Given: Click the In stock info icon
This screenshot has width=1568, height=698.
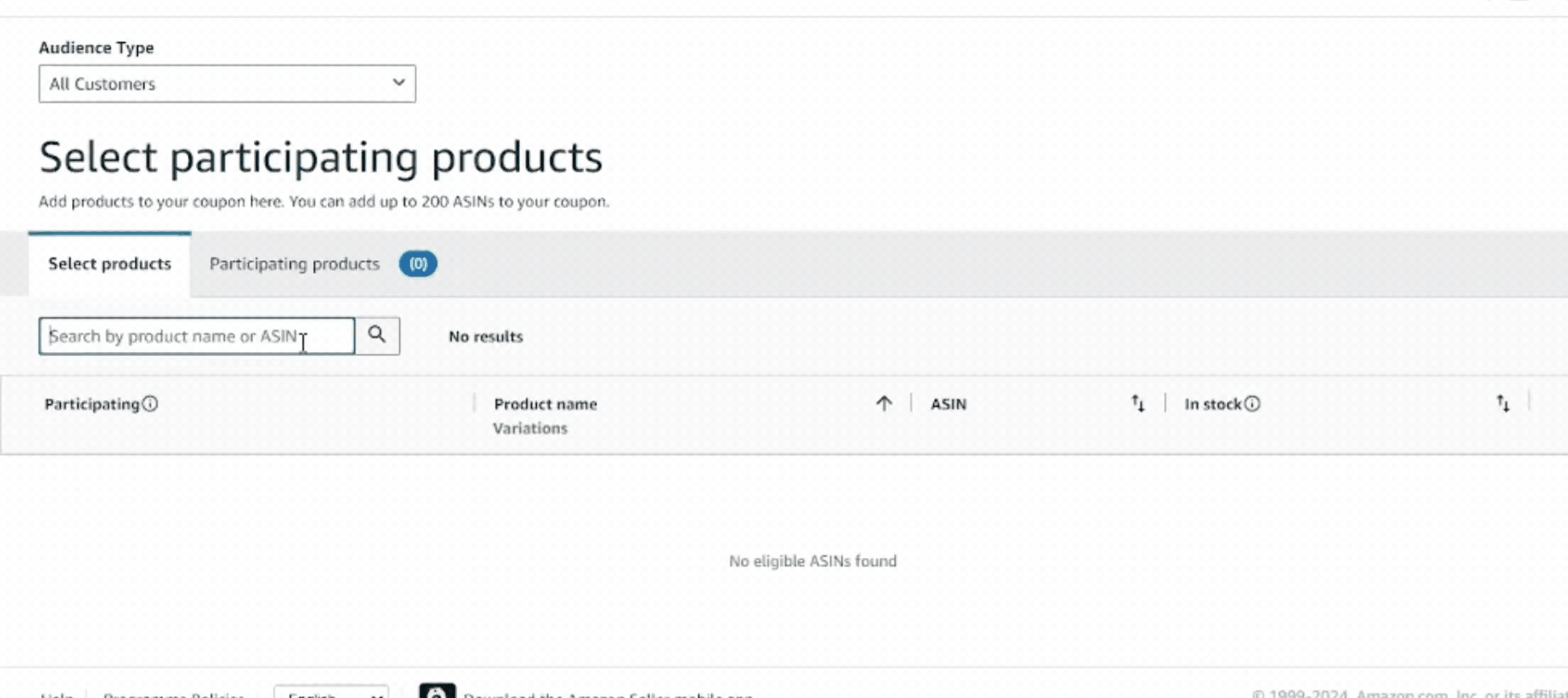Looking at the screenshot, I should tap(1252, 404).
